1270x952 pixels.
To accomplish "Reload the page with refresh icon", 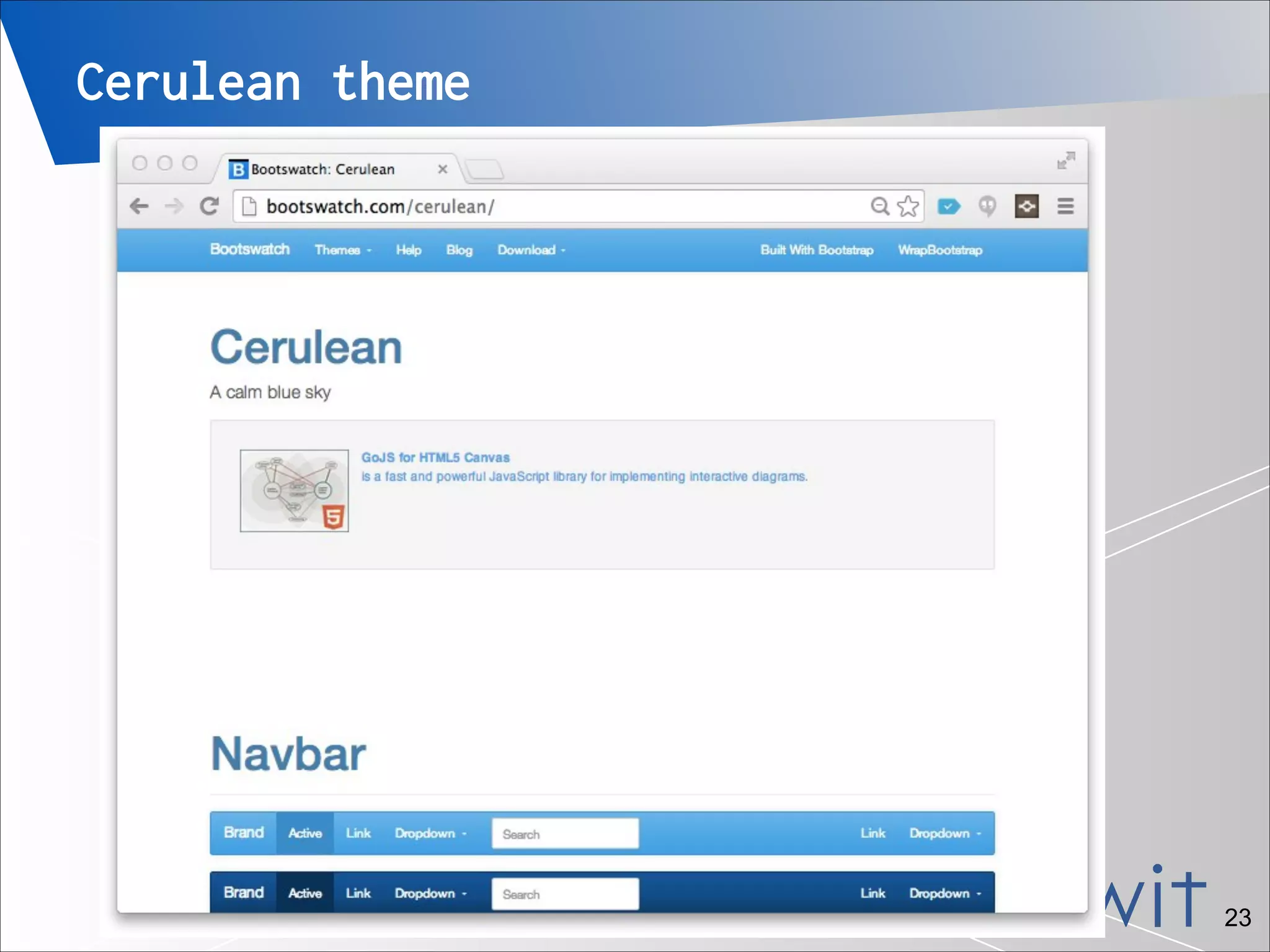I will pos(210,206).
